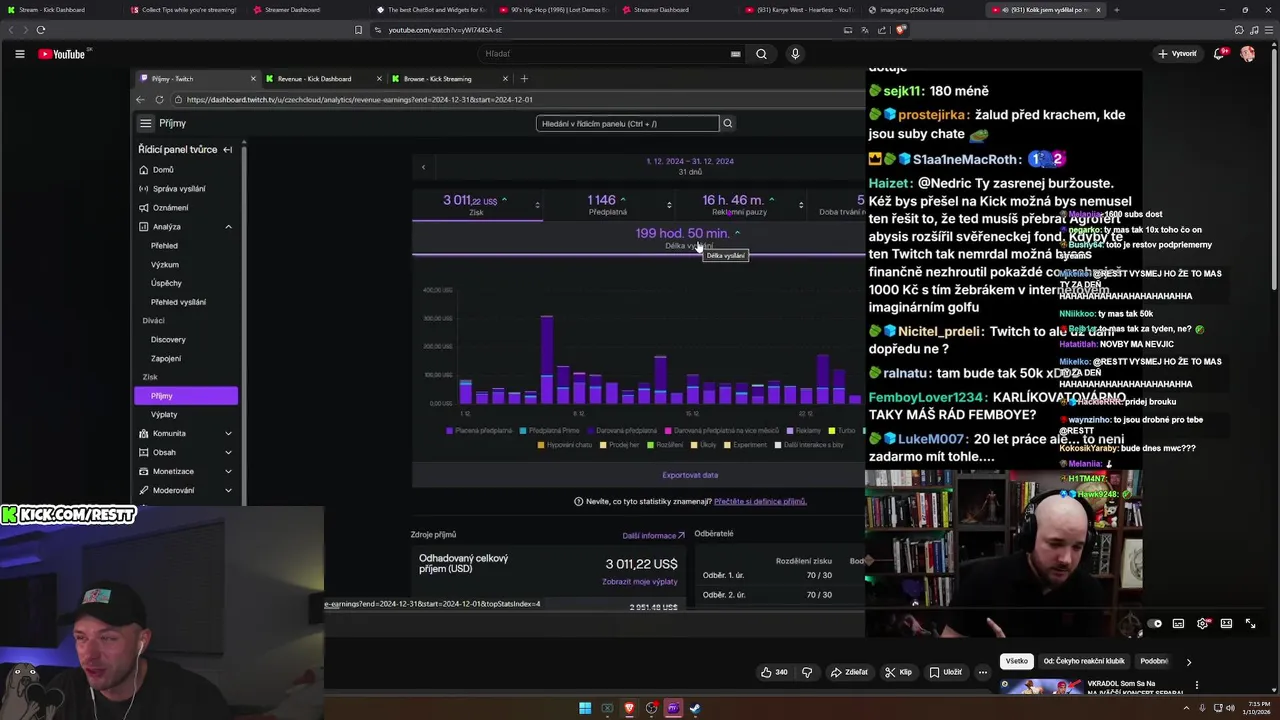1280x720 pixels.
Task: Collapse the Řídicí panel tvůrce sidebar
Action: click(x=227, y=150)
